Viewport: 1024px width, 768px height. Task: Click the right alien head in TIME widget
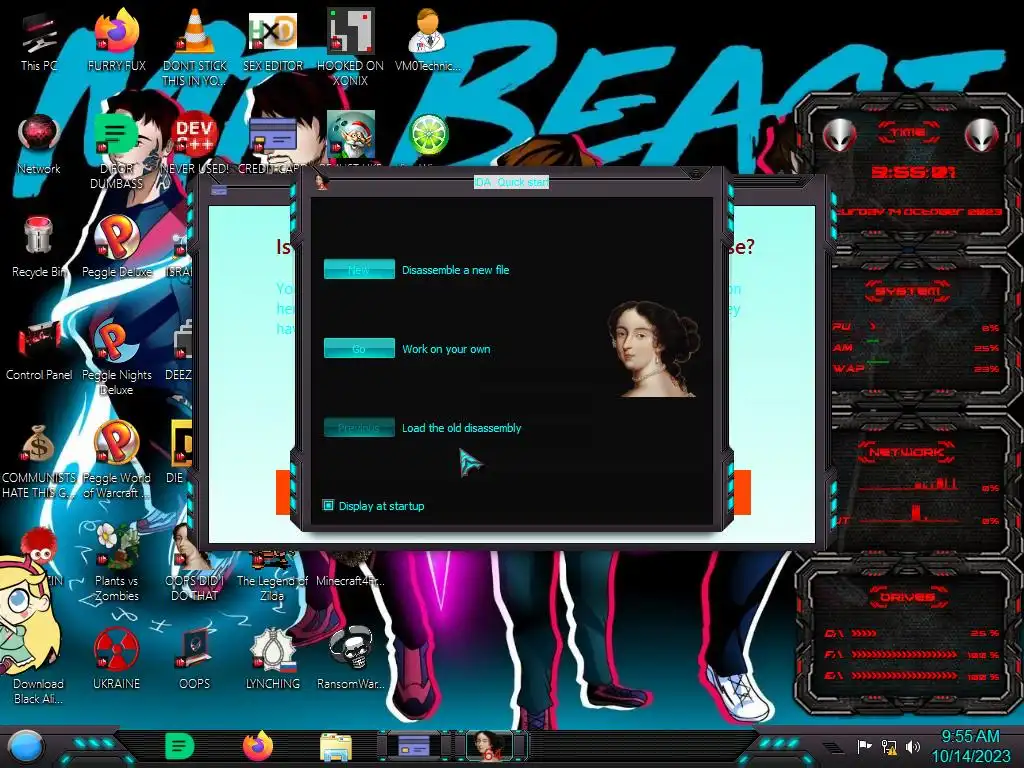point(982,135)
